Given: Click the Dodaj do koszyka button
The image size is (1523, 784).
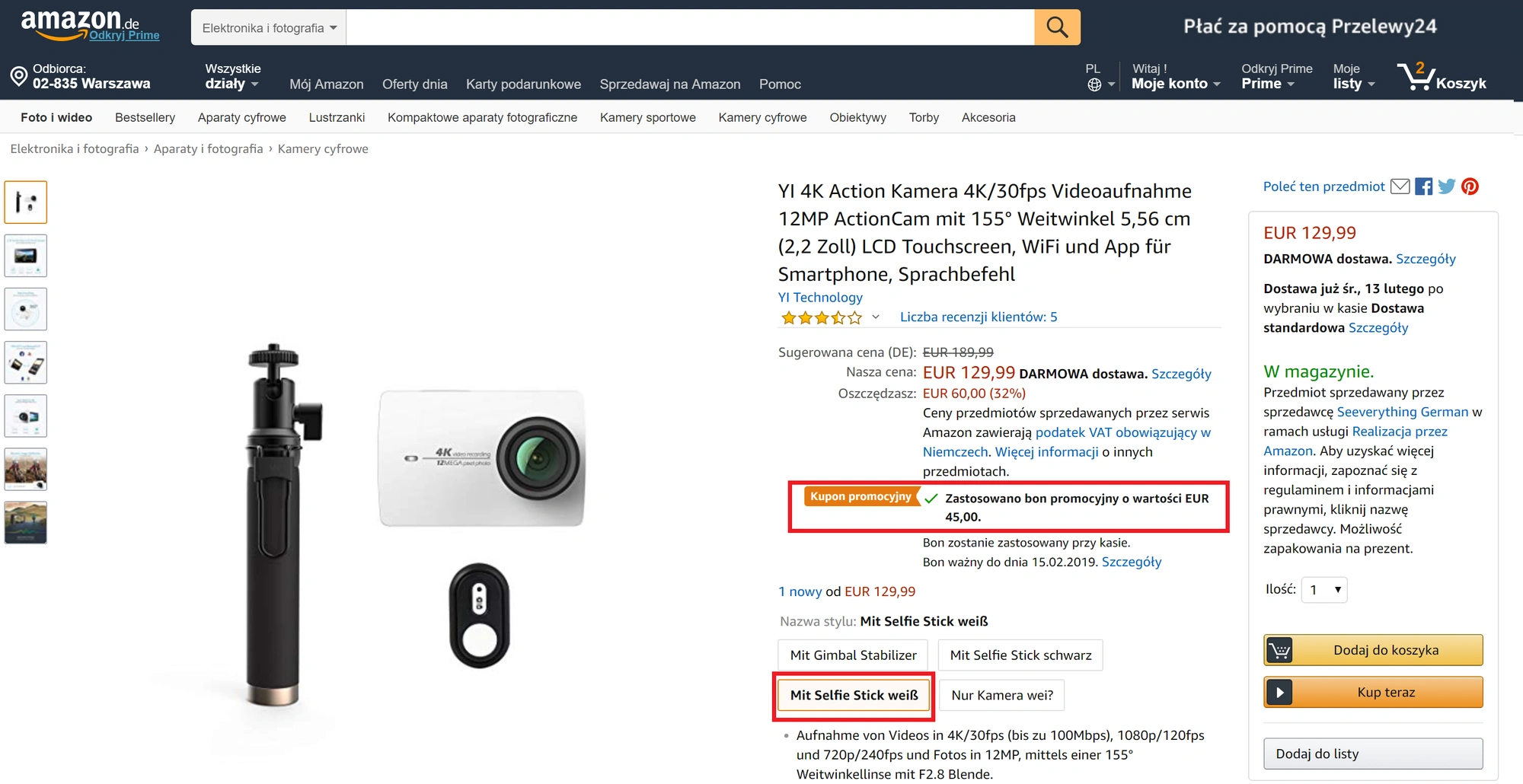Looking at the screenshot, I should tap(1373, 650).
